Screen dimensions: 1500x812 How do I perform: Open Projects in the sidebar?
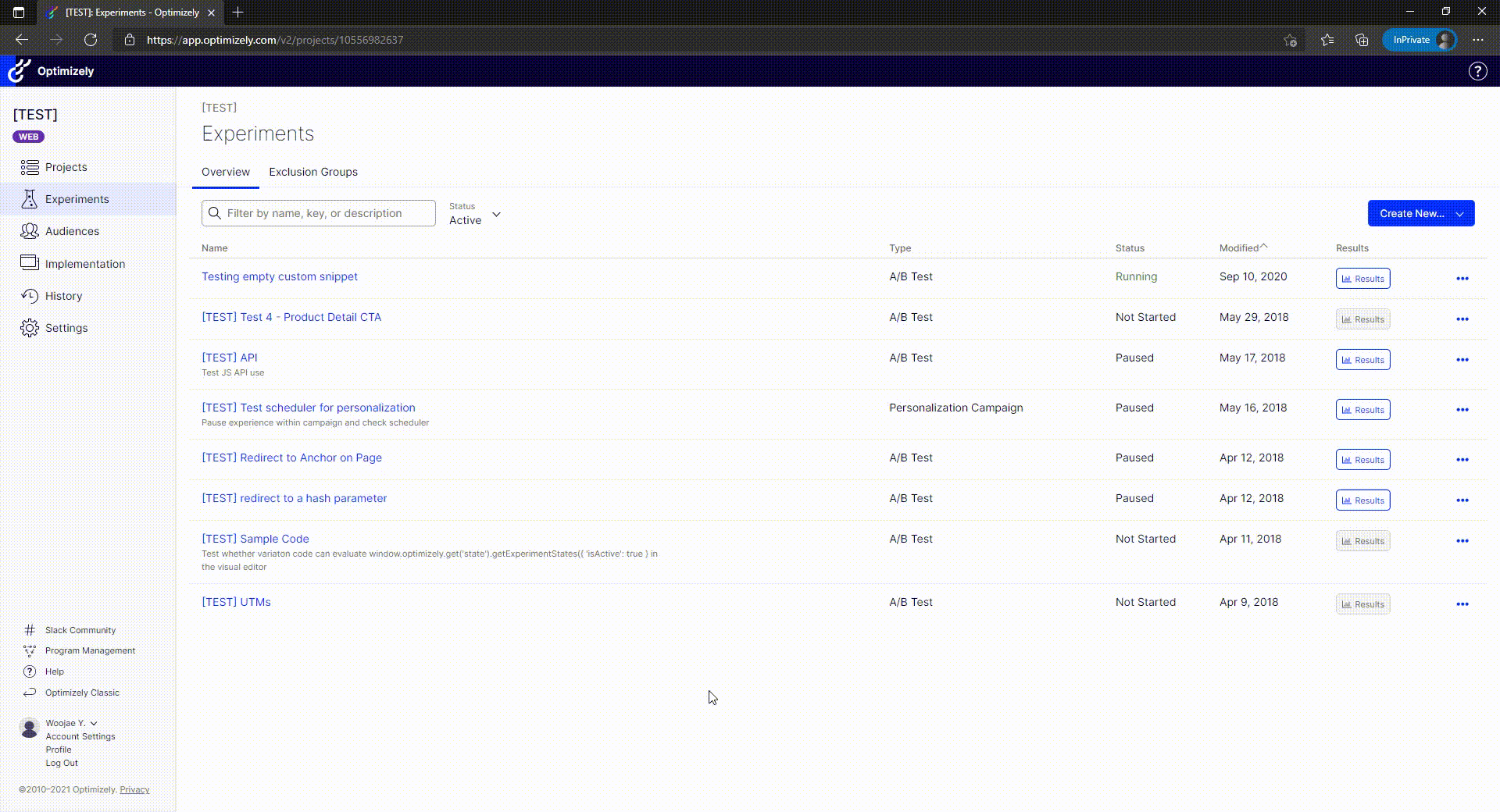(66, 167)
